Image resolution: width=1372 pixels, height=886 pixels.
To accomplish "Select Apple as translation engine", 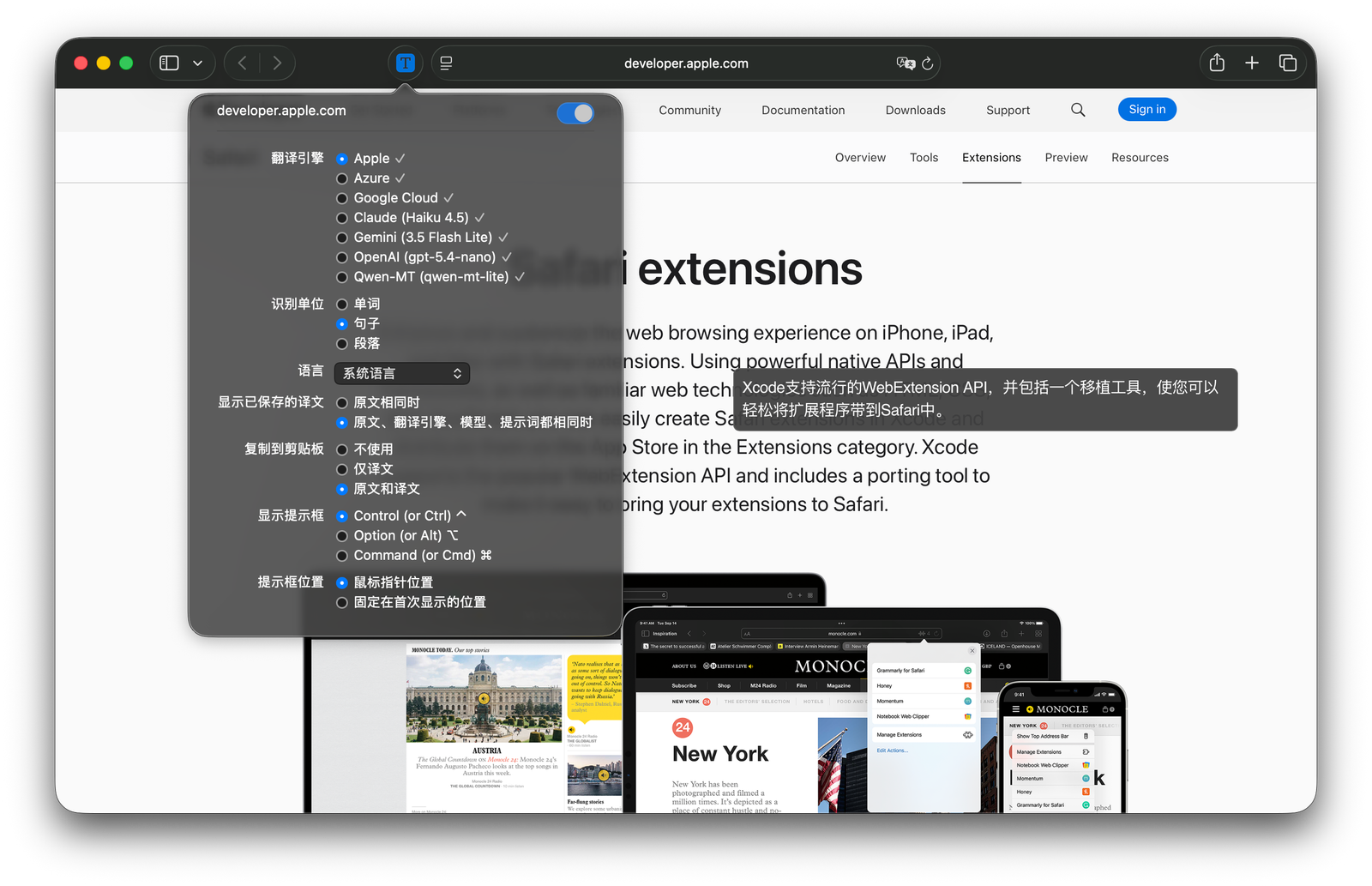I will (x=342, y=159).
